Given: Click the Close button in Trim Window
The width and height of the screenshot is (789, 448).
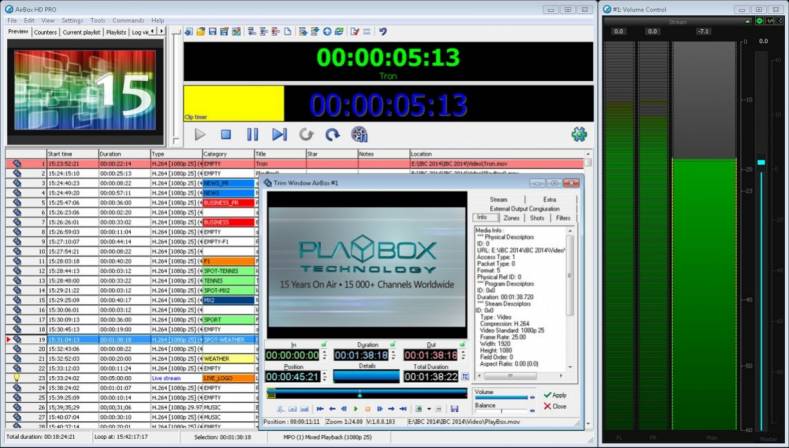Looking at the screenshot, I should tap(554, 407).
